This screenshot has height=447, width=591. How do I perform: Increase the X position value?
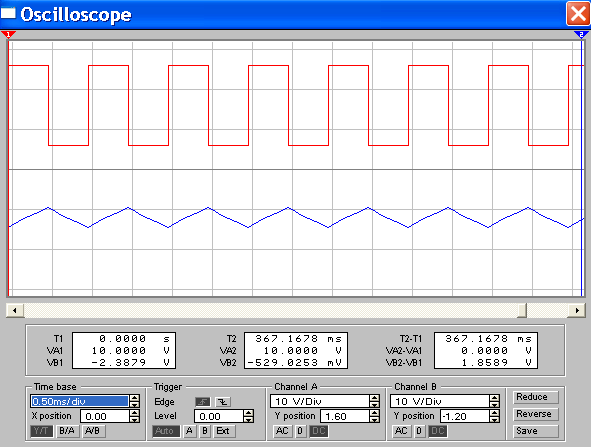tap(135, 413)
